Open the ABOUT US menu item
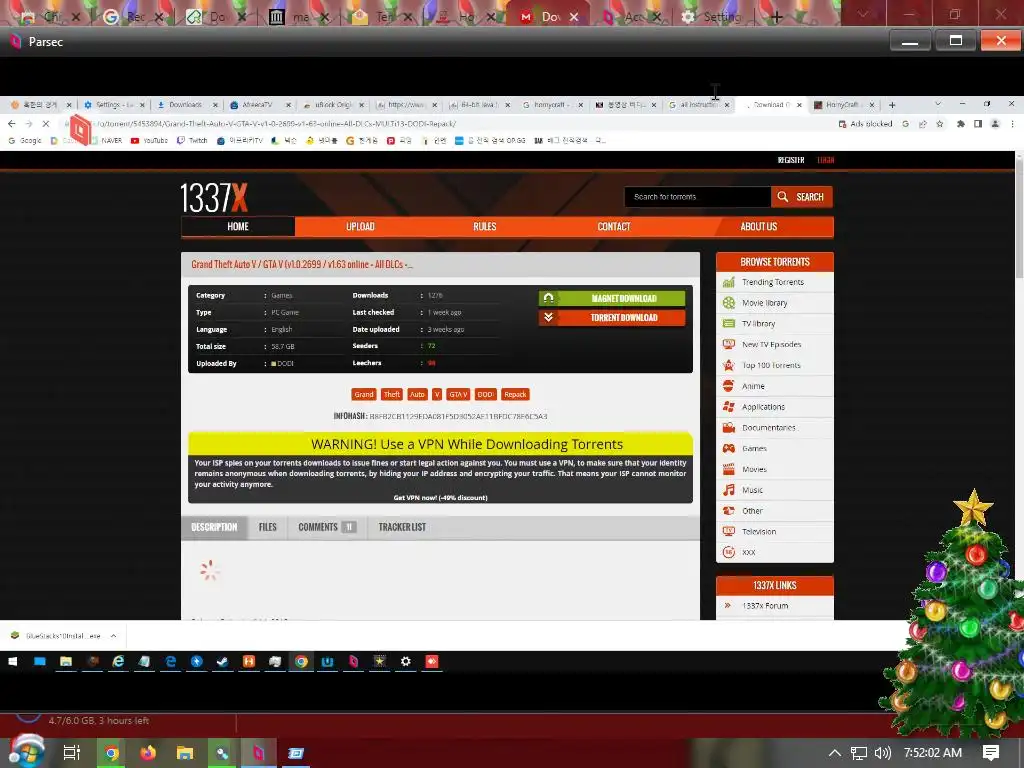 (759, 227)
